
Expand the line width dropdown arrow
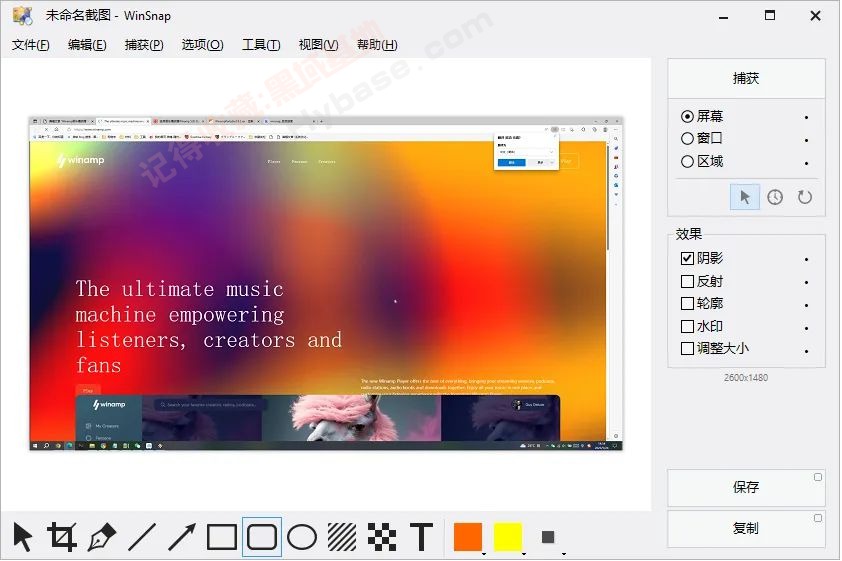tap(564, 553)
